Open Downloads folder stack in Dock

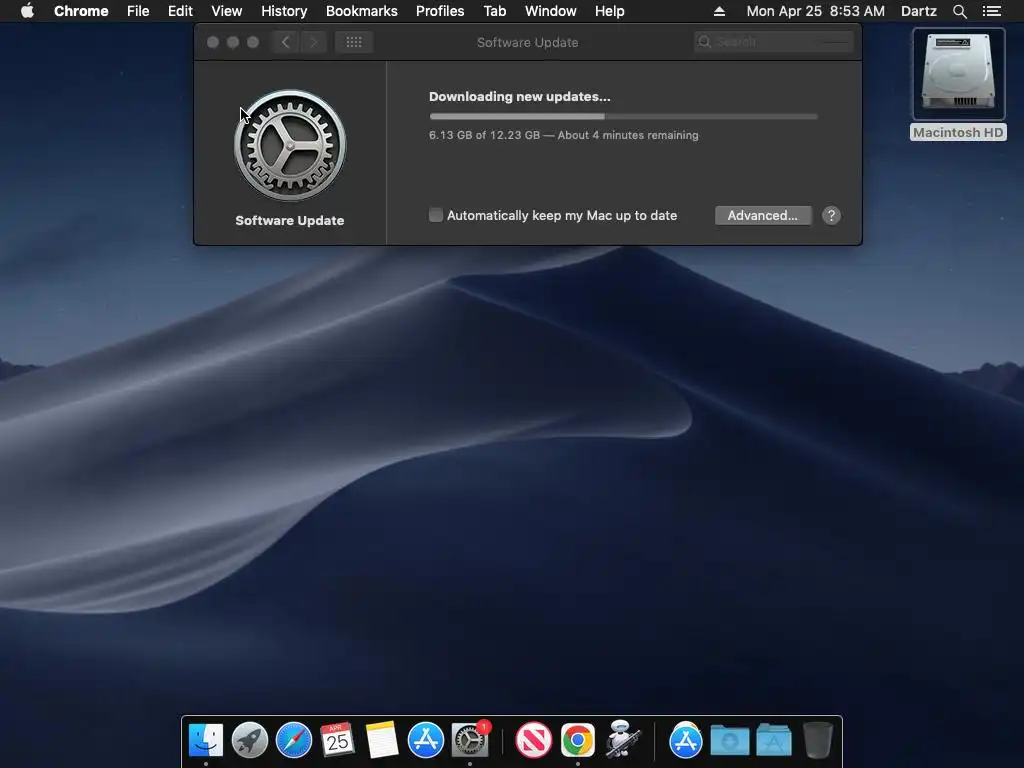click(x=729, y=741)
